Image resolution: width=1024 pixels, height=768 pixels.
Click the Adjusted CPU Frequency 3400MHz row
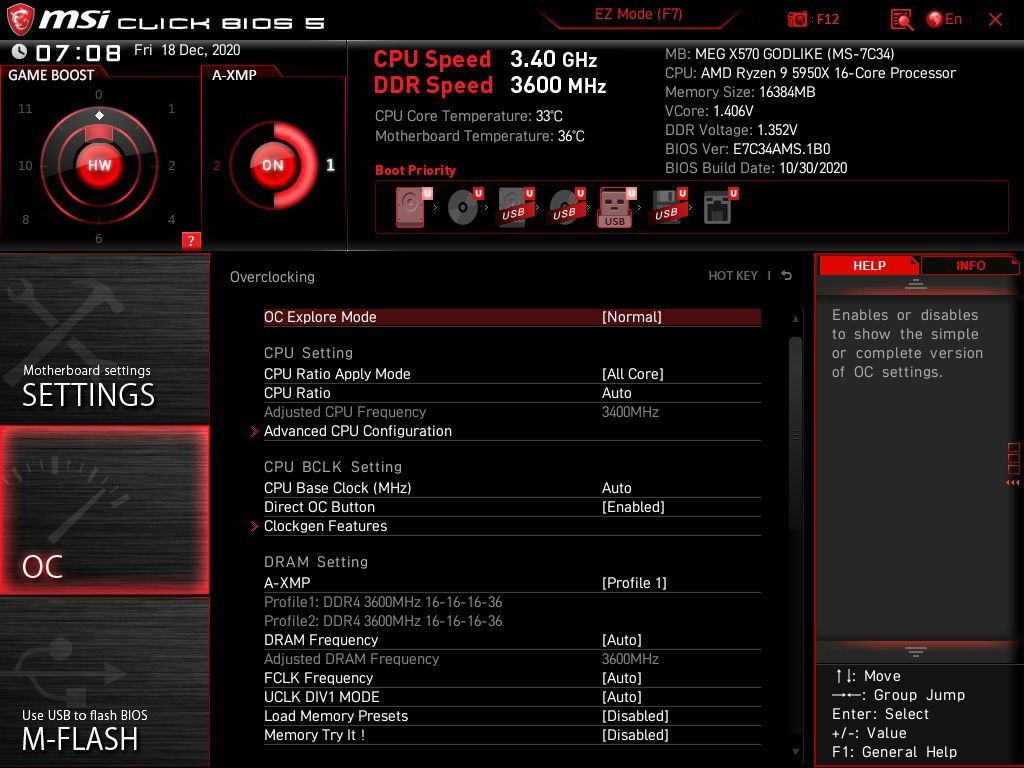(512, 412)
